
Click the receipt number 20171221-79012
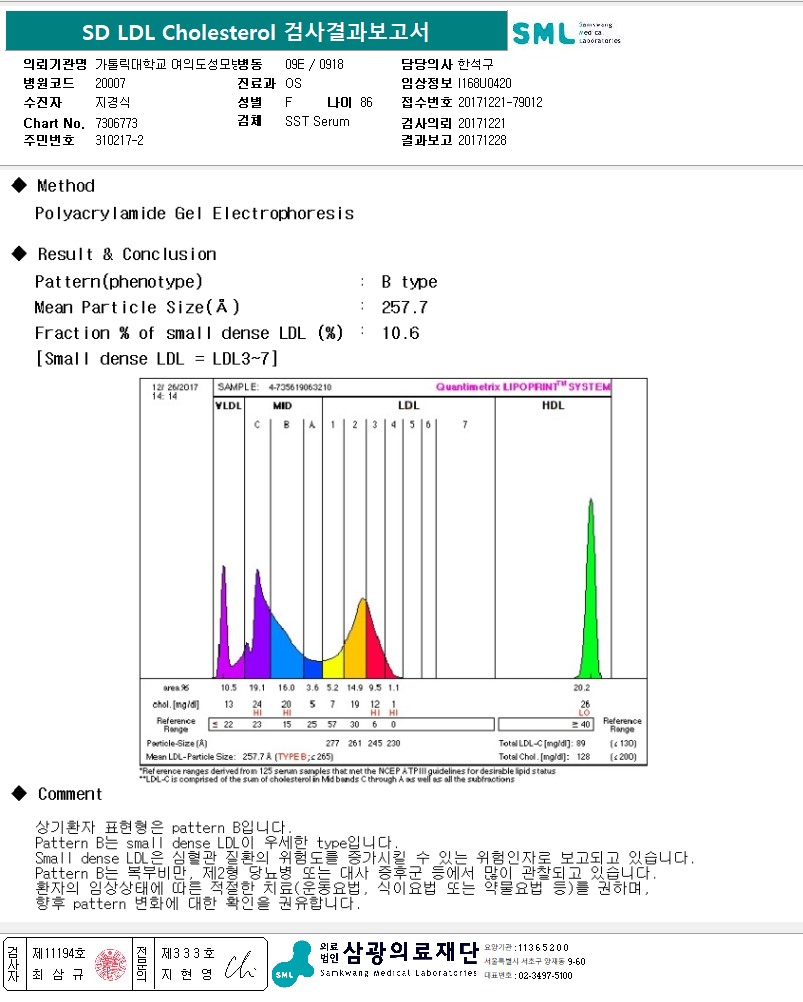click(x=500, y=102)
